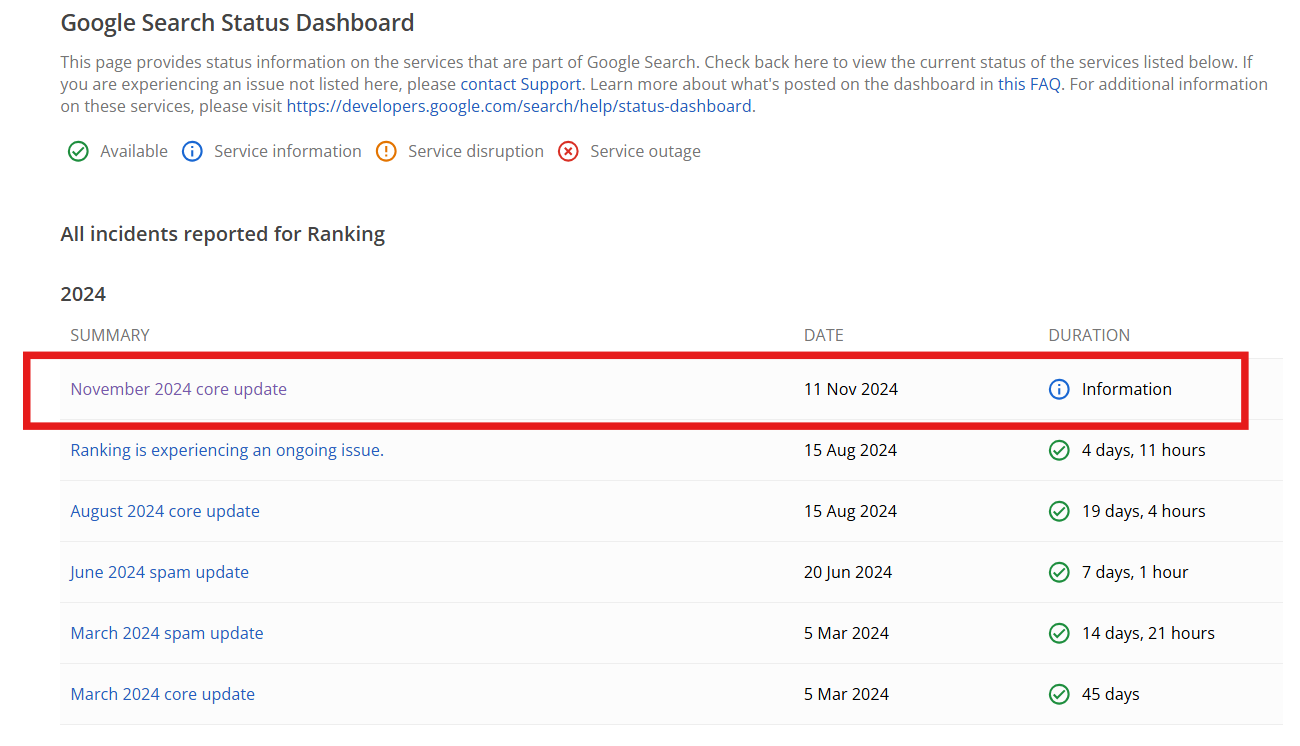Click the green check beside '19 days, 4 hours'
The height and width of the screenshot is (746, 1300).
(1059, 511)
